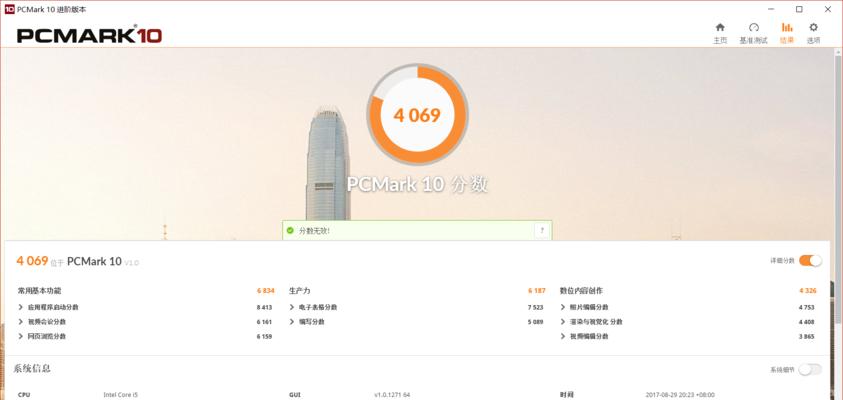Toggle off the 详细分数 detailed scores switch
The height and width of the screenshot is (400, 843).
(x=810, y=261)
